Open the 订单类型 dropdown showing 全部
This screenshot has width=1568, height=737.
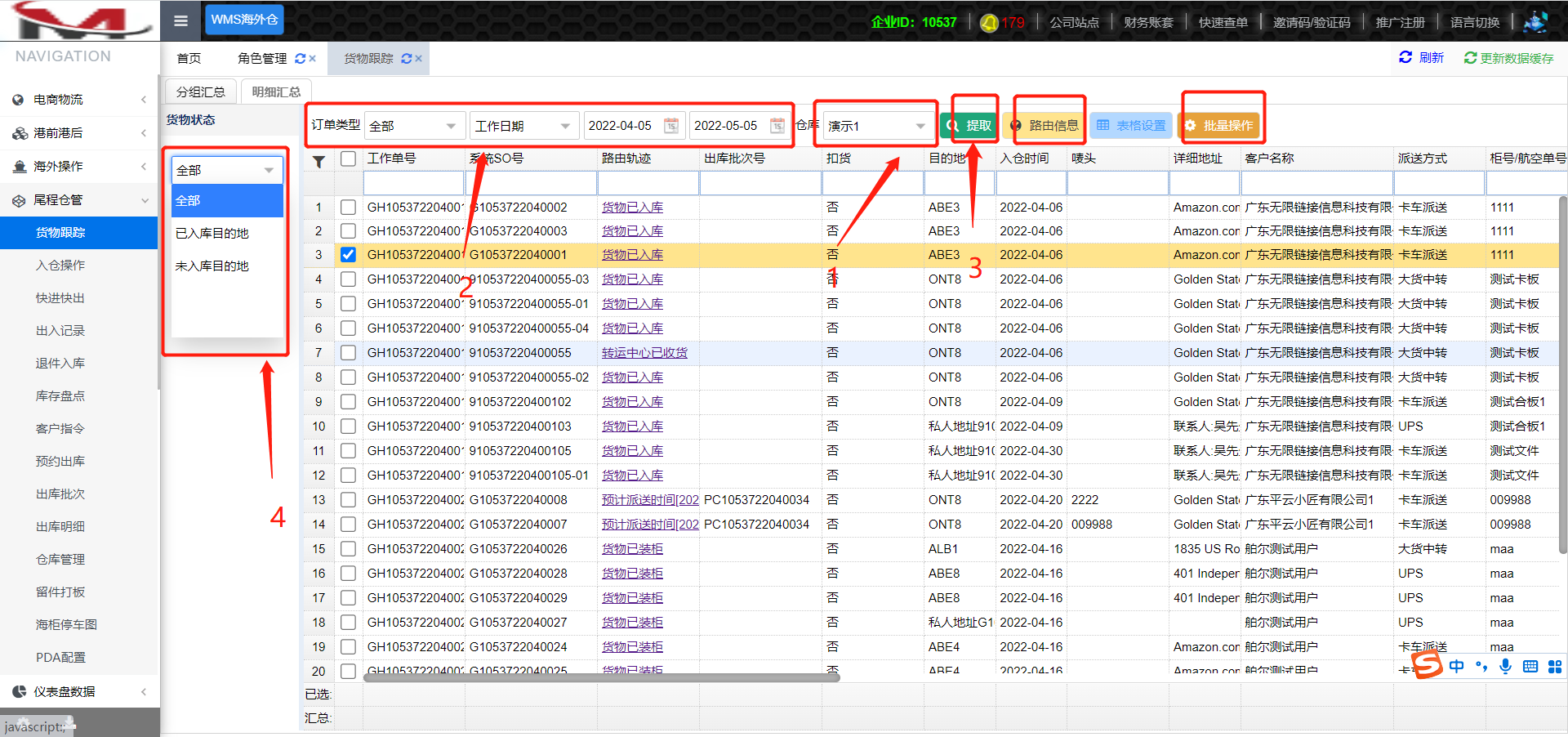(413, 126)
